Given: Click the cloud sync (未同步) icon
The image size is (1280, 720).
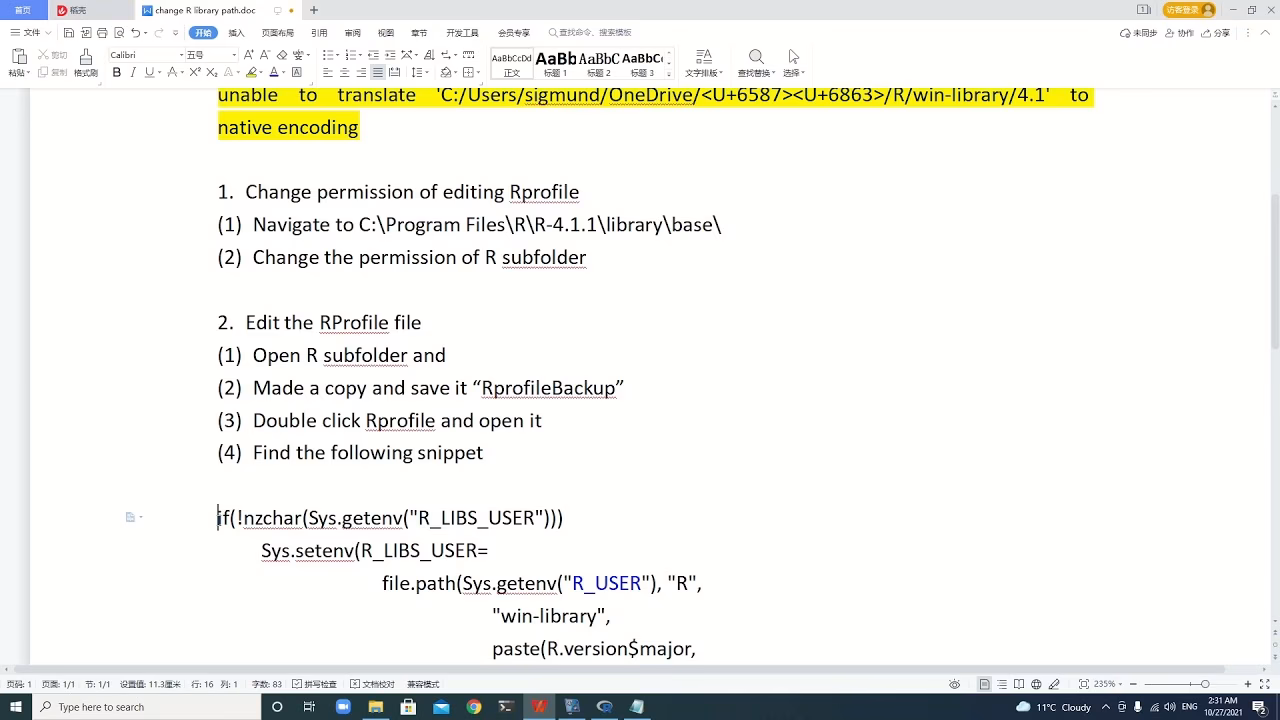Looking at the screenshot, I should (x=1138, y=32).
